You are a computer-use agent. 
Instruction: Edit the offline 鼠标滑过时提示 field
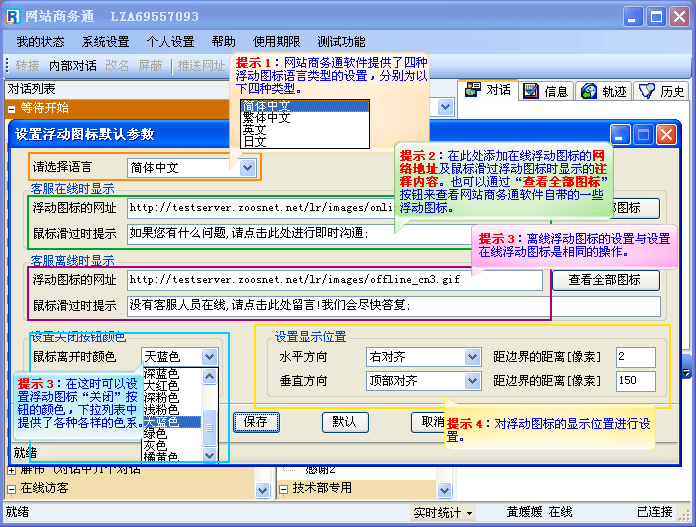pos(394,306)
